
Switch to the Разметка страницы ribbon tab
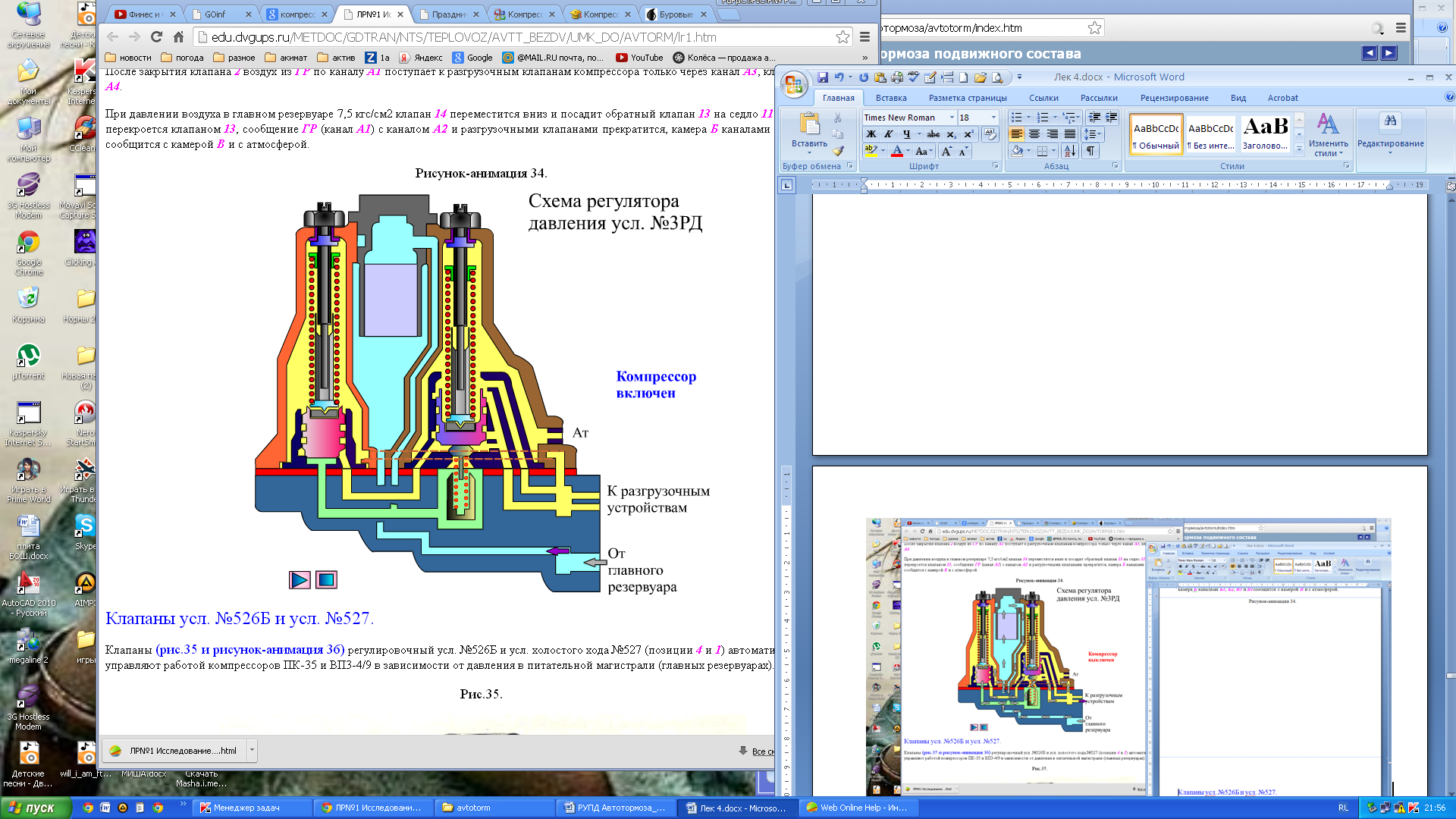coord(968,98)
